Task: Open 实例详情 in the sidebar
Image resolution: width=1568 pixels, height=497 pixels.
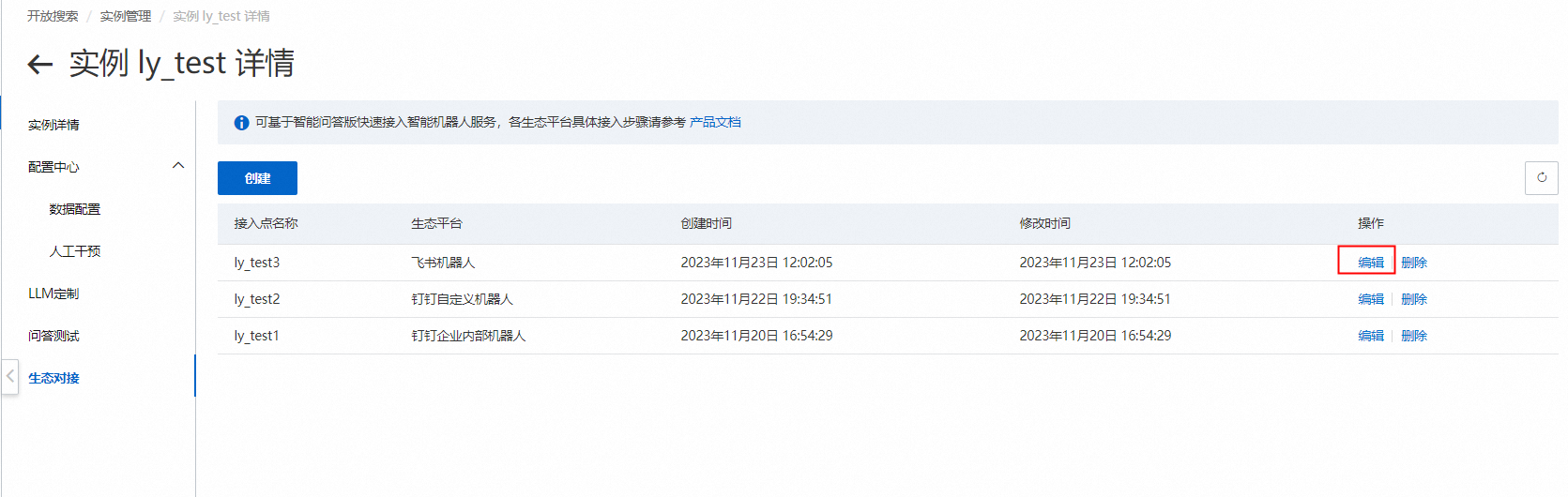Action: click(x=53, y=125)
